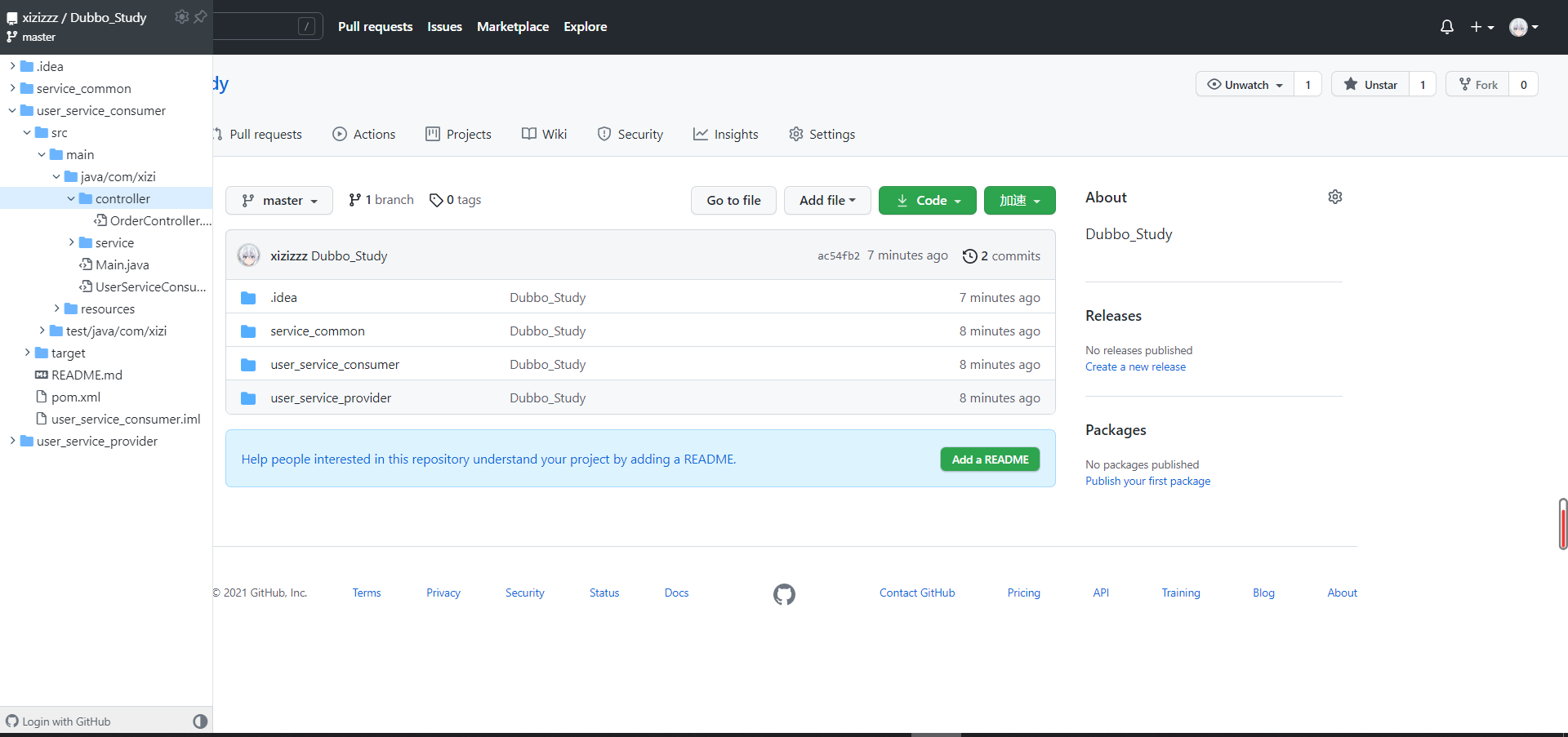The height and width of the screenshot is (737, 1568).
Task: Click Add a README button
Action: [x=990, y=460]
